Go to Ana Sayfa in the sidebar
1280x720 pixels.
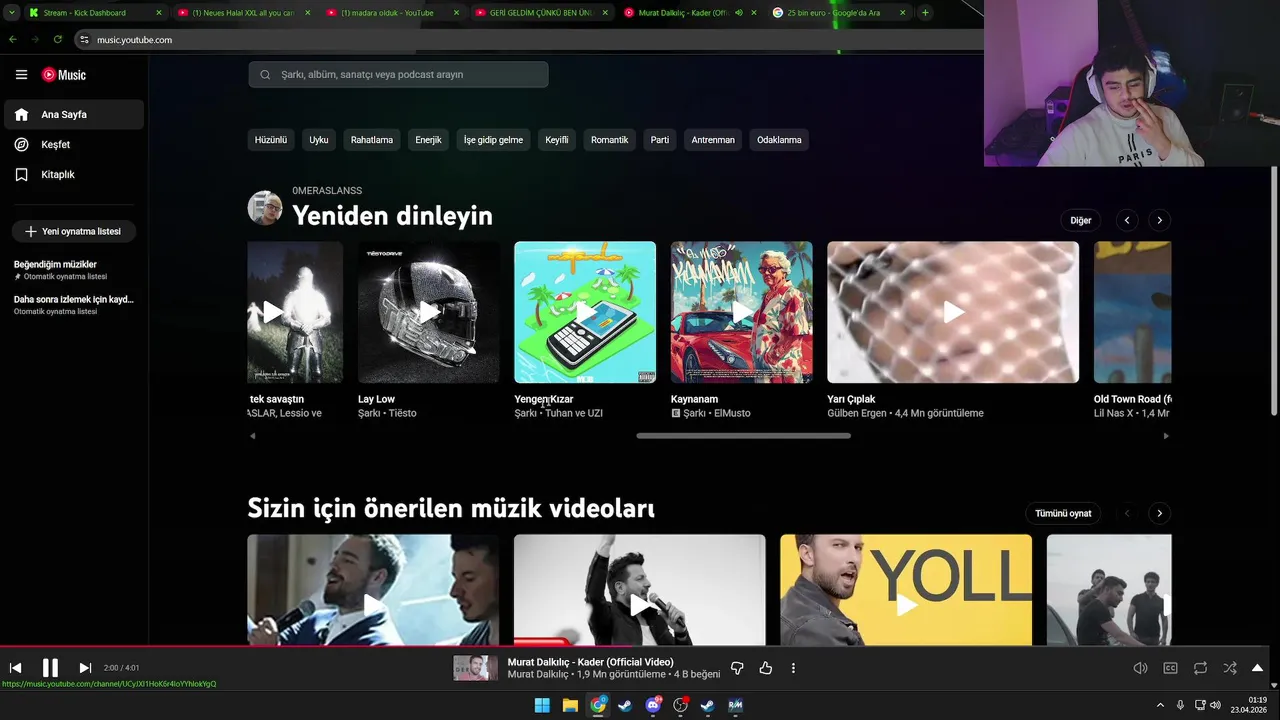pyautogui.click(x=74, y=115)
